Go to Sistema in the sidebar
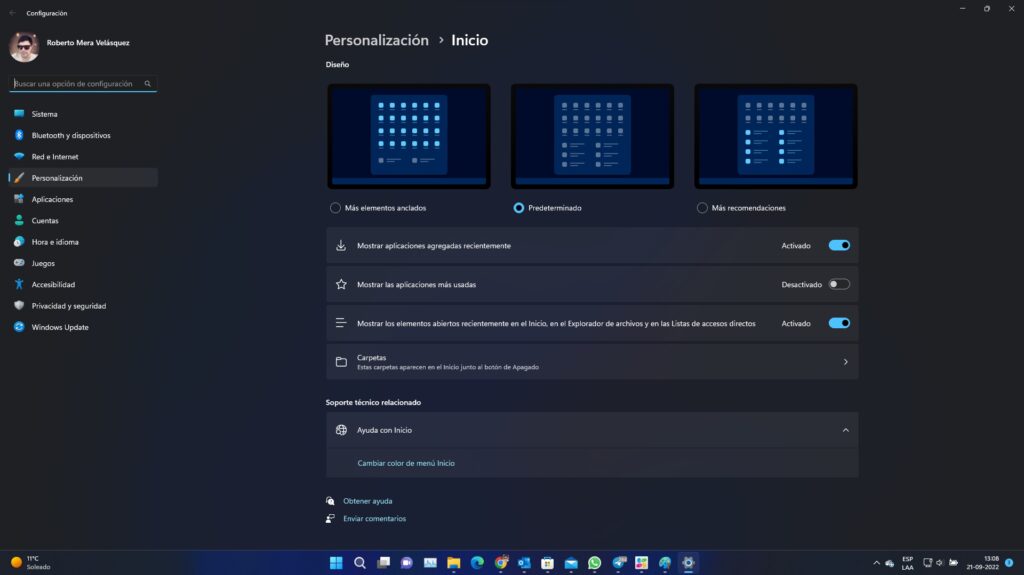The width and height of the screenshot is (1024, 575). (x=44, y=114)
